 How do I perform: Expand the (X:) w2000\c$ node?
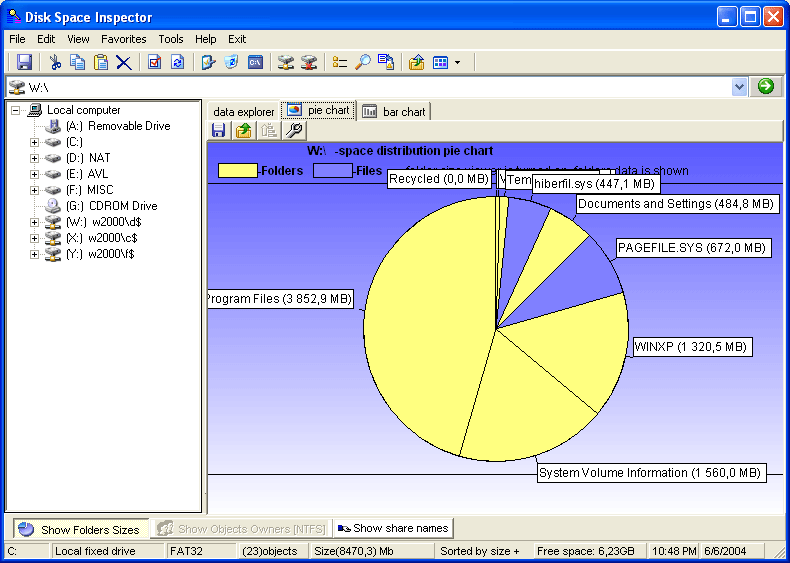34,238
